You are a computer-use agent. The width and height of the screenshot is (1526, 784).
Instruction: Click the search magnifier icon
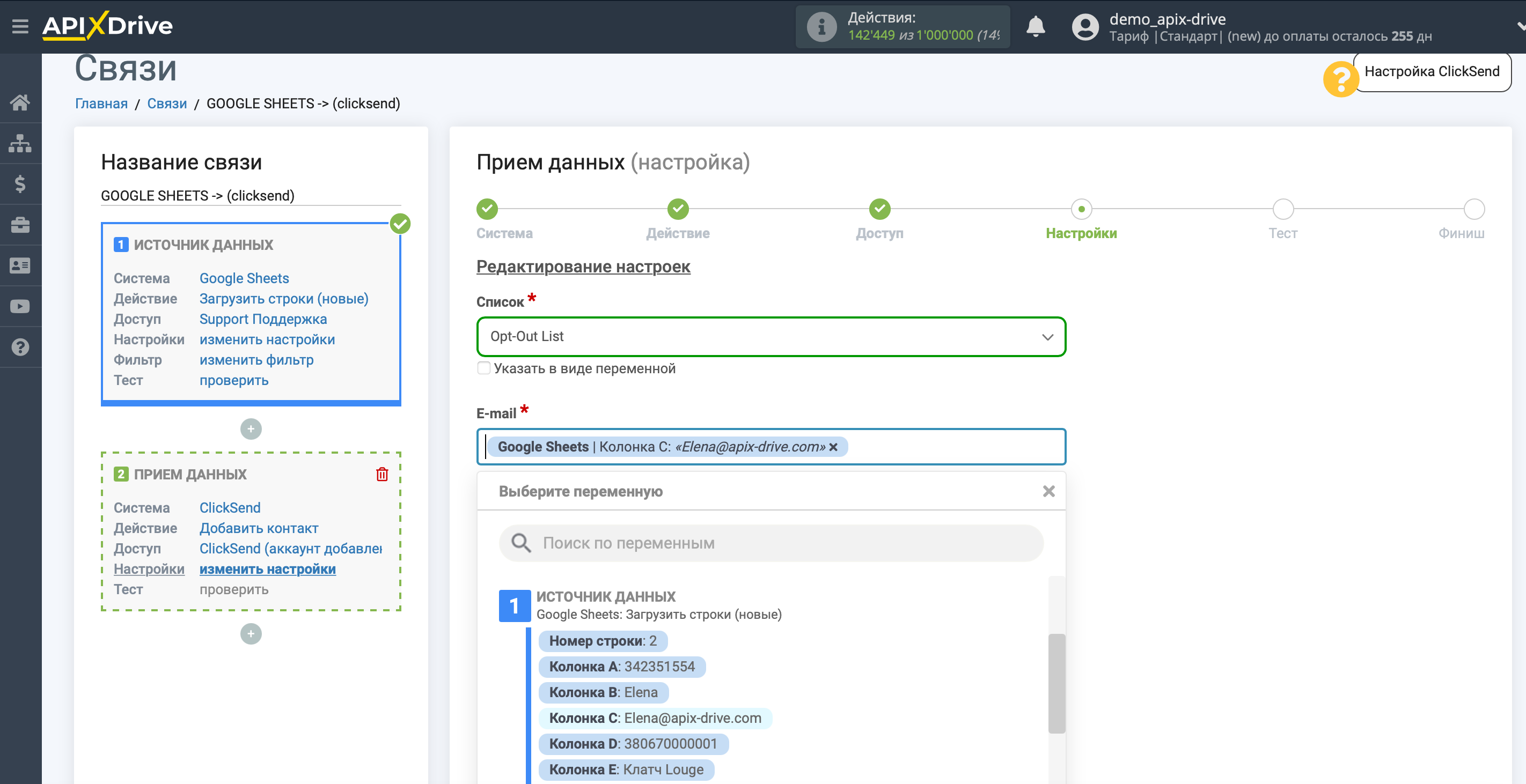[520, 543]
